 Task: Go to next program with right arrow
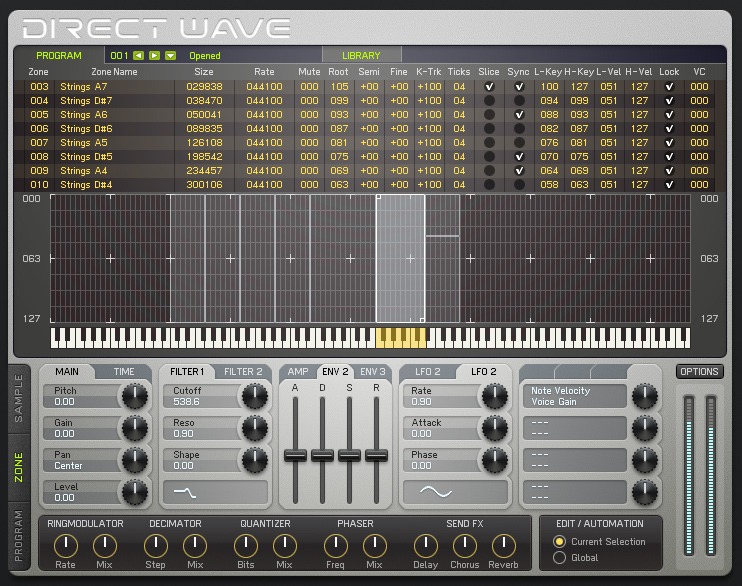click(x=155, y=55)
